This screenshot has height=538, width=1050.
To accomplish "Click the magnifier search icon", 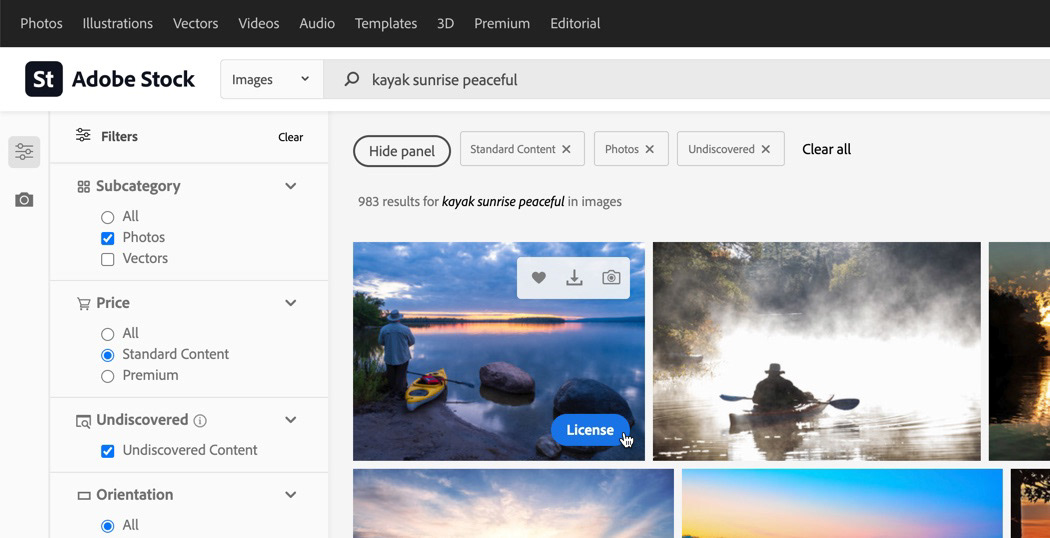I will pos(352,80).
